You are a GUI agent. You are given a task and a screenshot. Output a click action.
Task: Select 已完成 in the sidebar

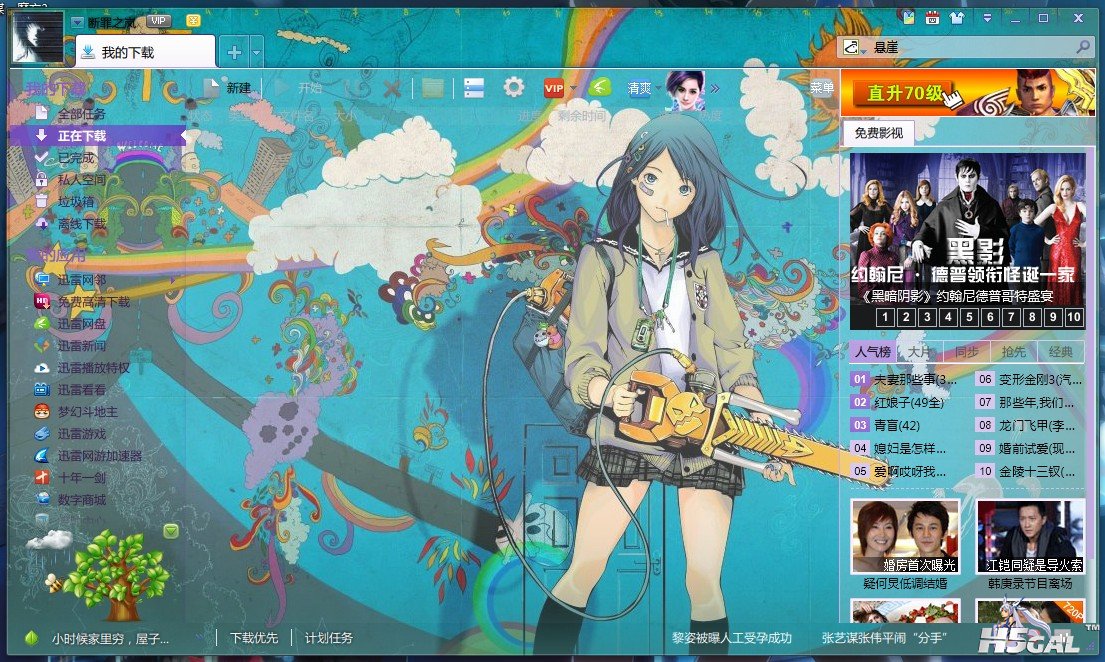(75, 157)
